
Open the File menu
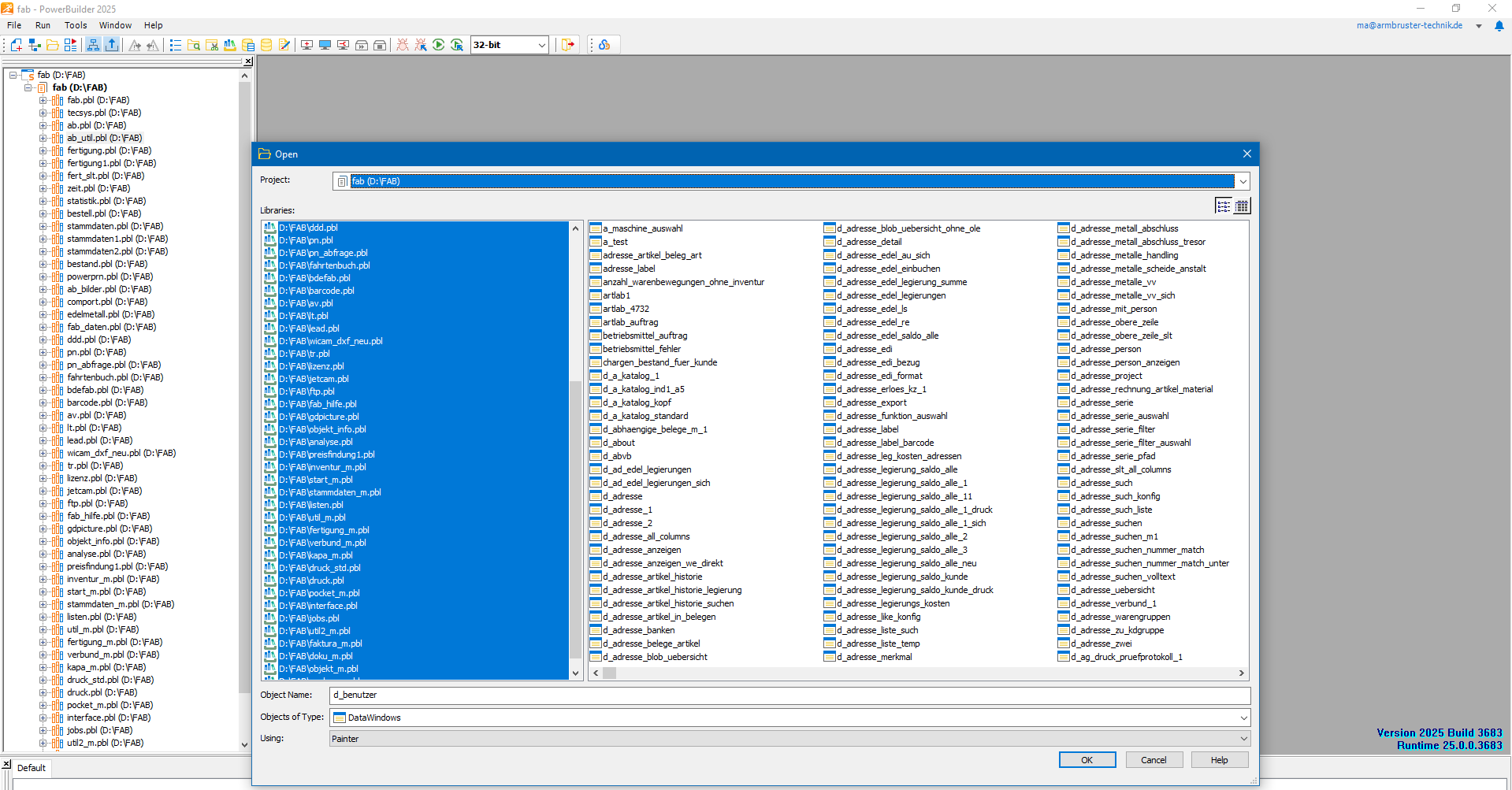pos(14,25)
